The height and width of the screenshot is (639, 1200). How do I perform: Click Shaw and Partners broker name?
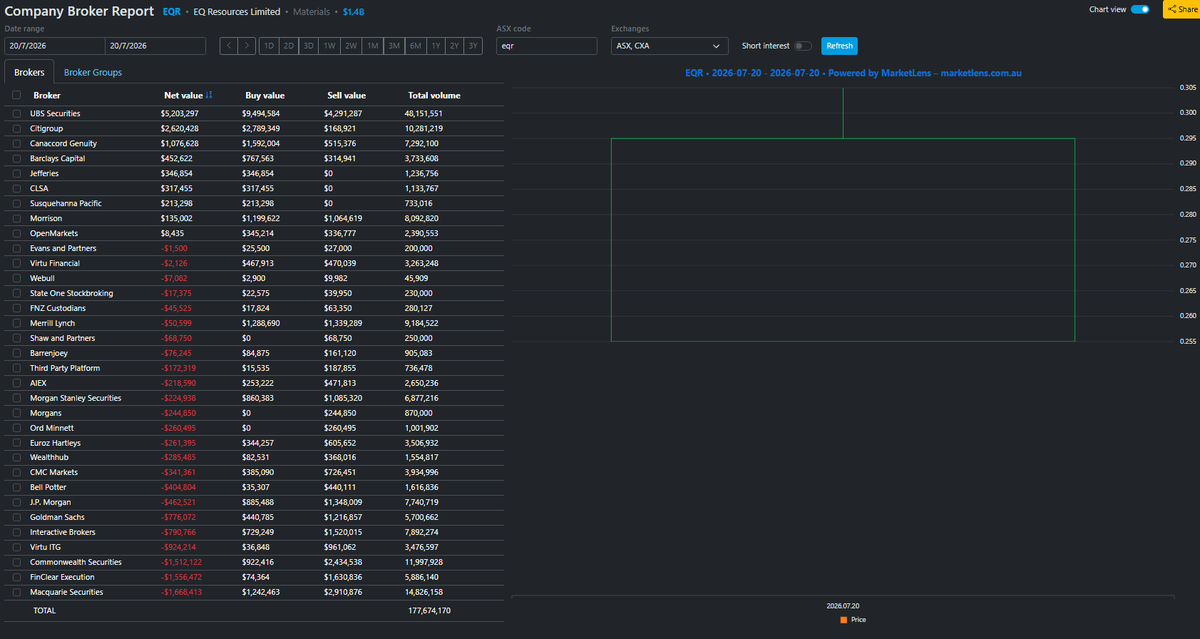60,338
